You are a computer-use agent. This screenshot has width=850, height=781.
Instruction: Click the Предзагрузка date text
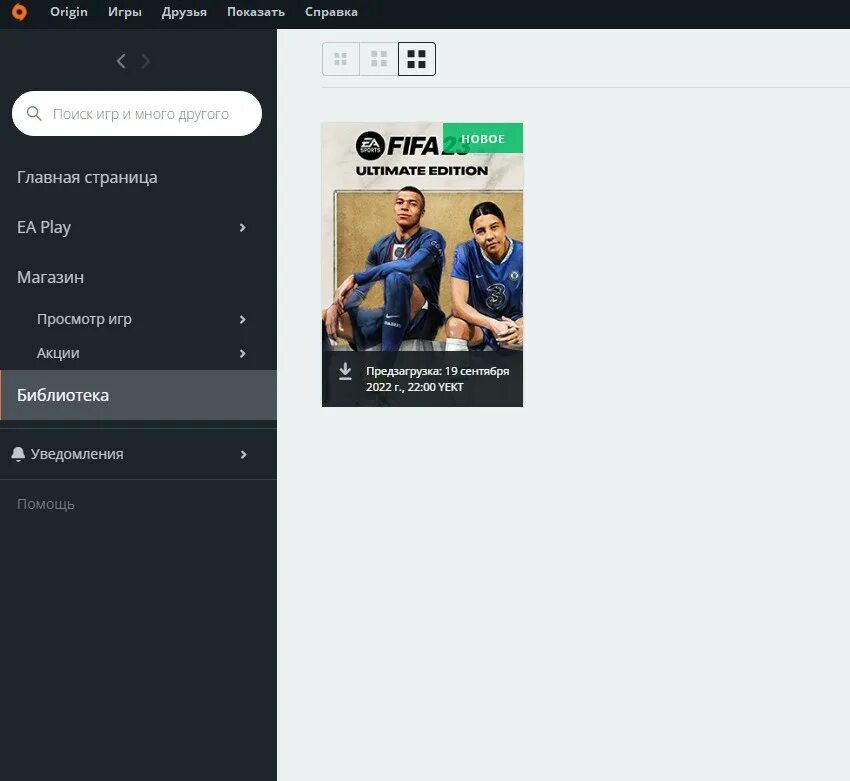pos(437,379)
